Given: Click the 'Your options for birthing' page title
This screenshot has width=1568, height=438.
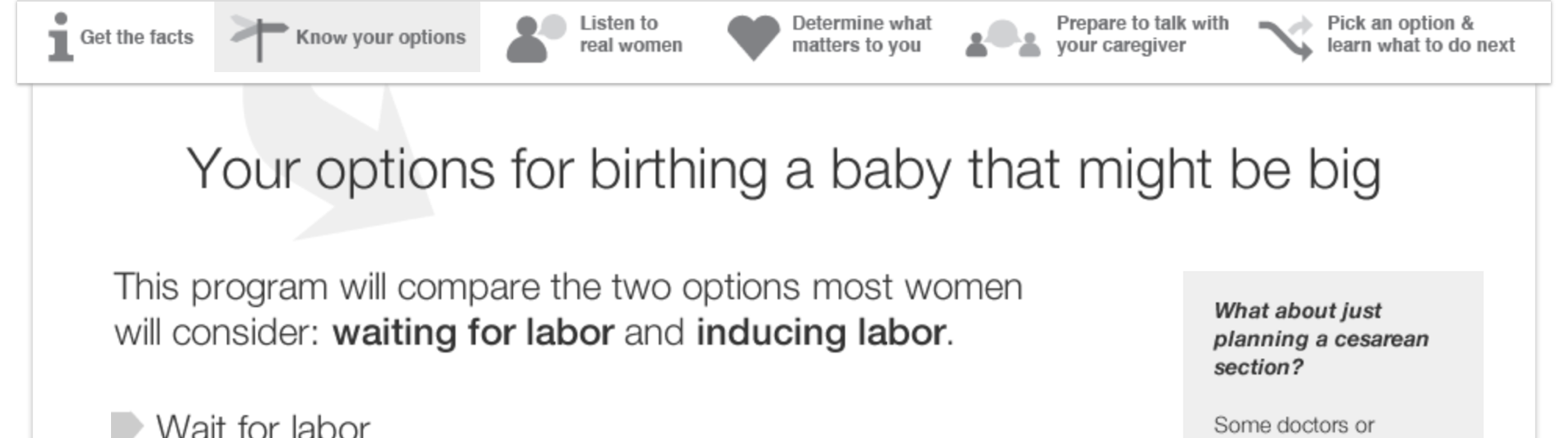Looking at the screenshot, I should [x=783, y=170].
